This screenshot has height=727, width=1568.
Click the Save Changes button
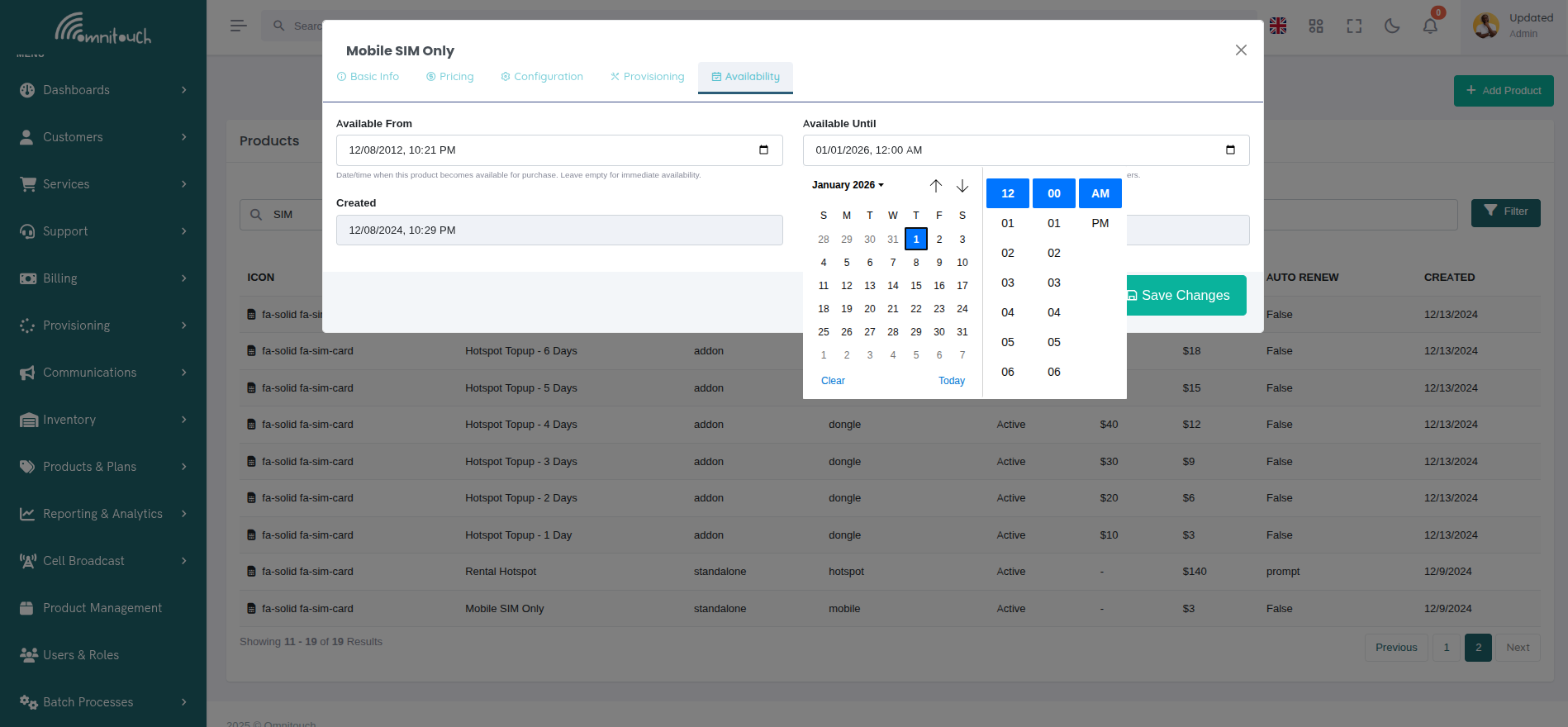tap(1186, 296)
